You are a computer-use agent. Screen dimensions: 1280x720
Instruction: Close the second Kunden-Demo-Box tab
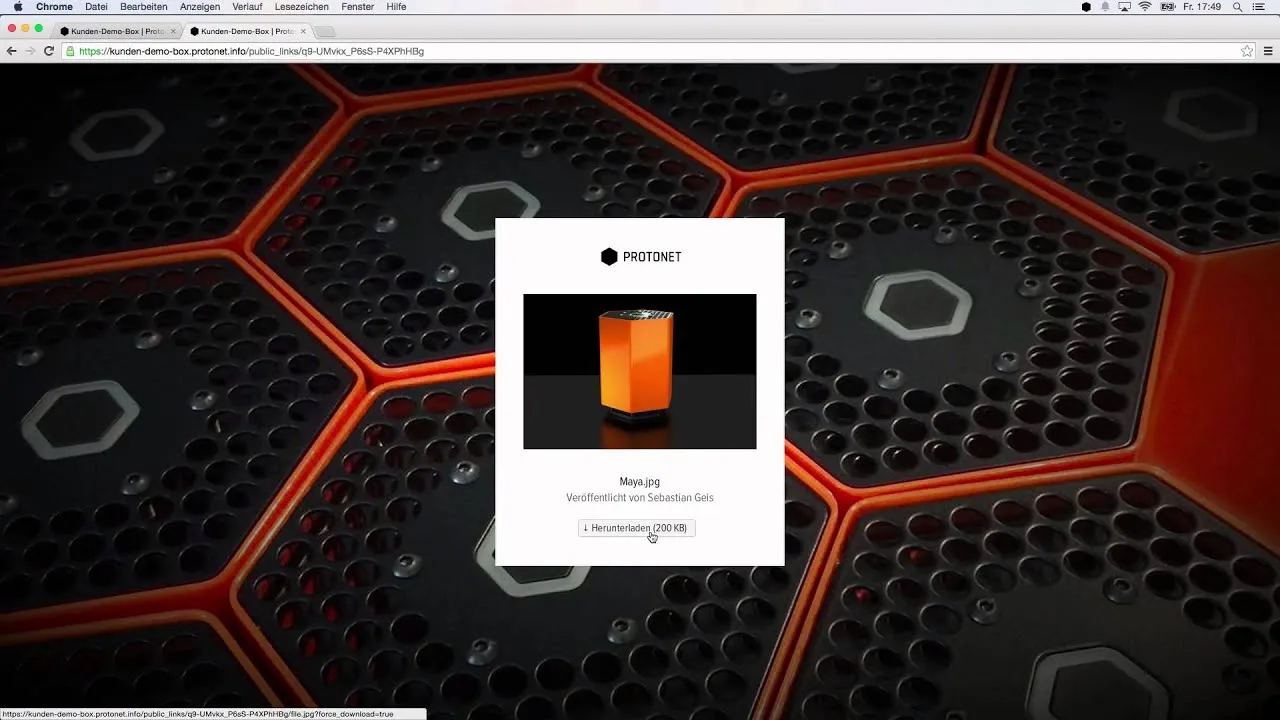(303, 31)
